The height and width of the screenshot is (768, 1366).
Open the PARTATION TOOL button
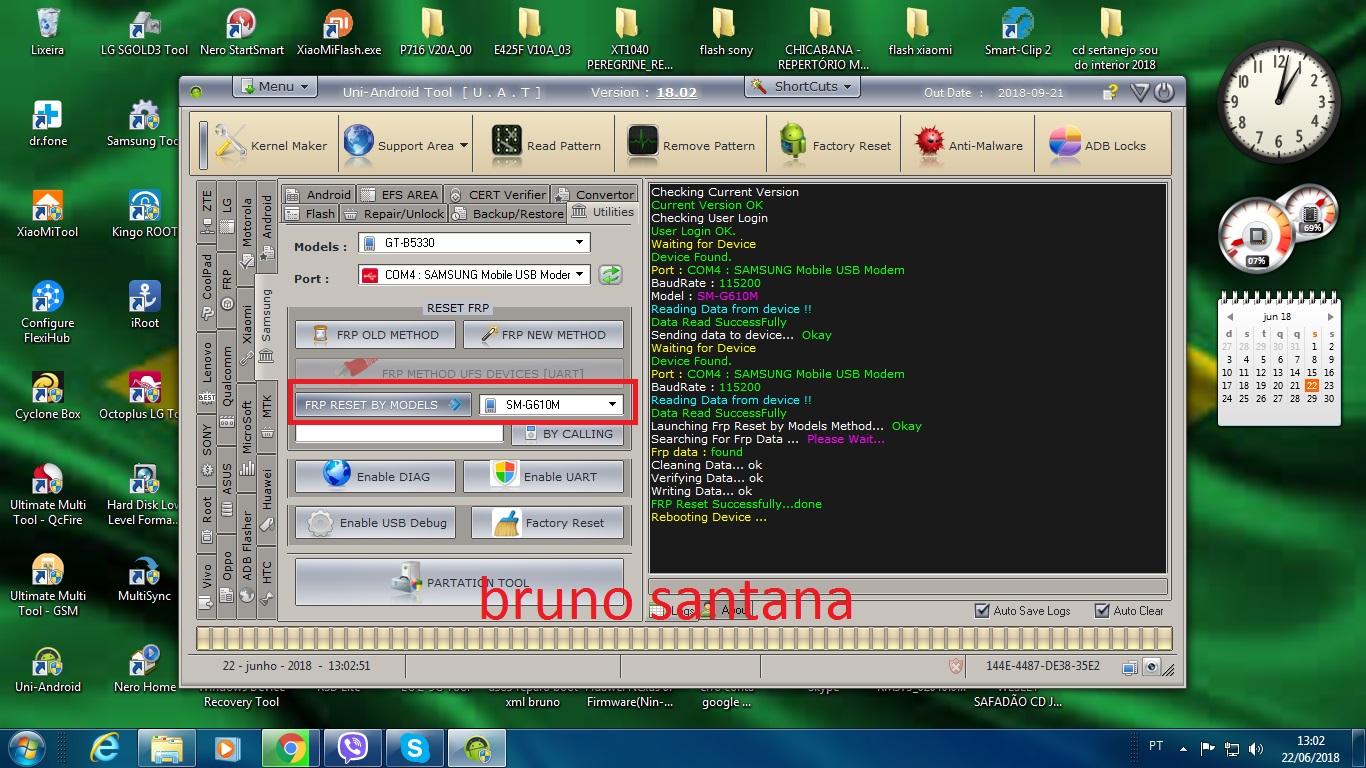coord(459,582)
